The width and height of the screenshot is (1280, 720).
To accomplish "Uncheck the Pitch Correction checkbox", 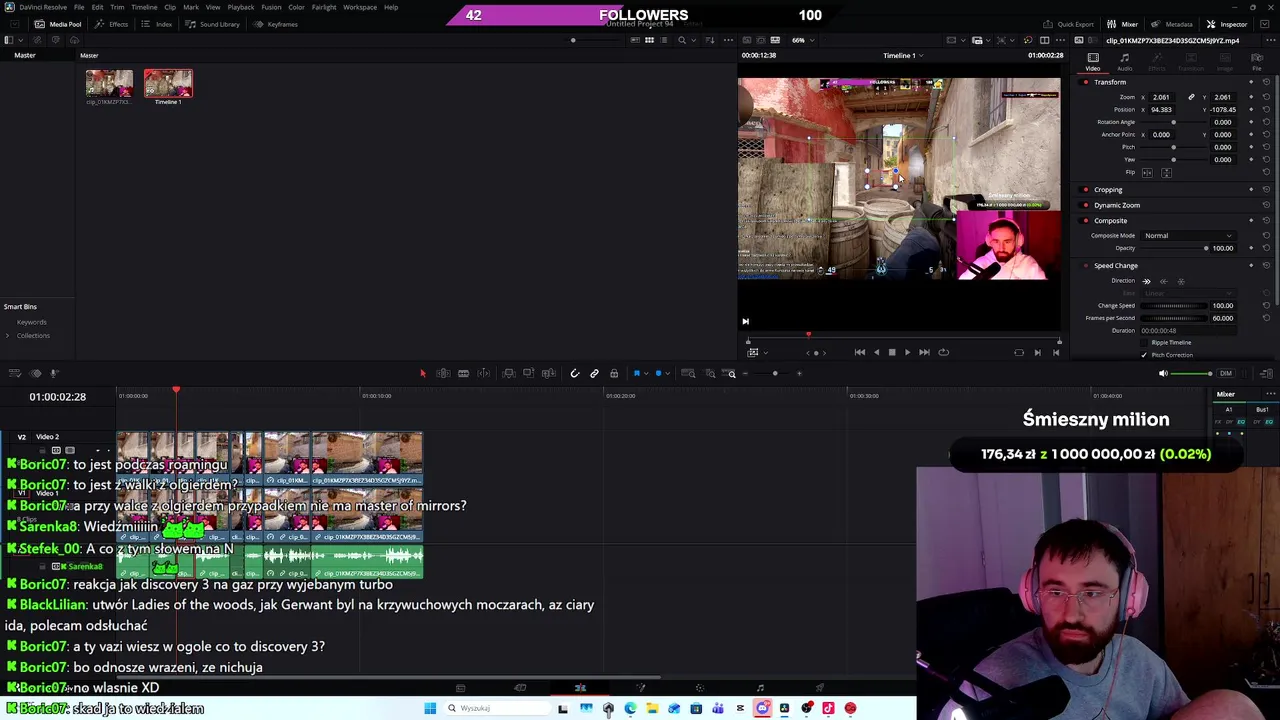I will pyautogui.click(x=1145, y=355).
